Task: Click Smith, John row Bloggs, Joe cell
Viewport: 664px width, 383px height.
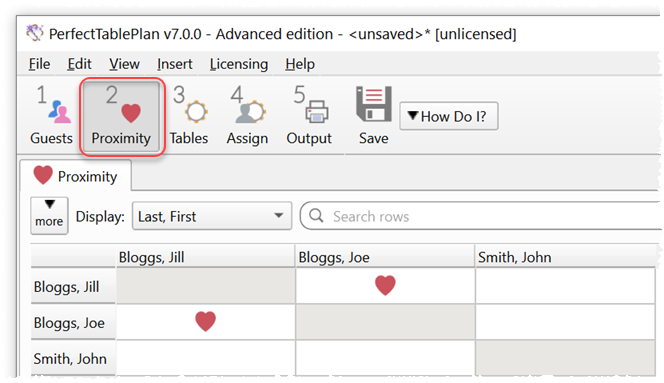Action: pyautogui.click(x=385, y=358)
